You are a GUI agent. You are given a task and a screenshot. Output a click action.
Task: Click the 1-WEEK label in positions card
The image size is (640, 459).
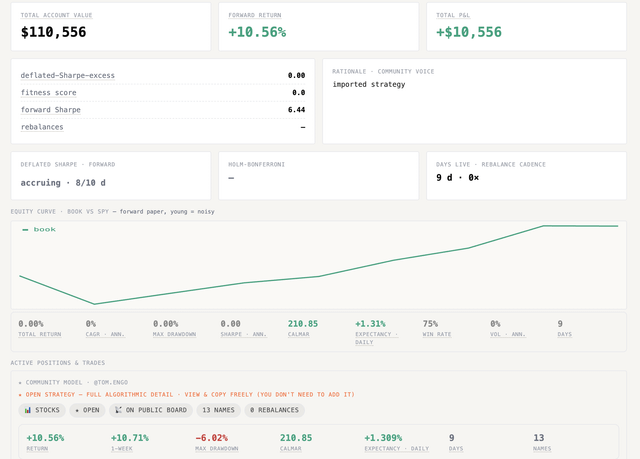pyautogui.click(x=122, y=448)
